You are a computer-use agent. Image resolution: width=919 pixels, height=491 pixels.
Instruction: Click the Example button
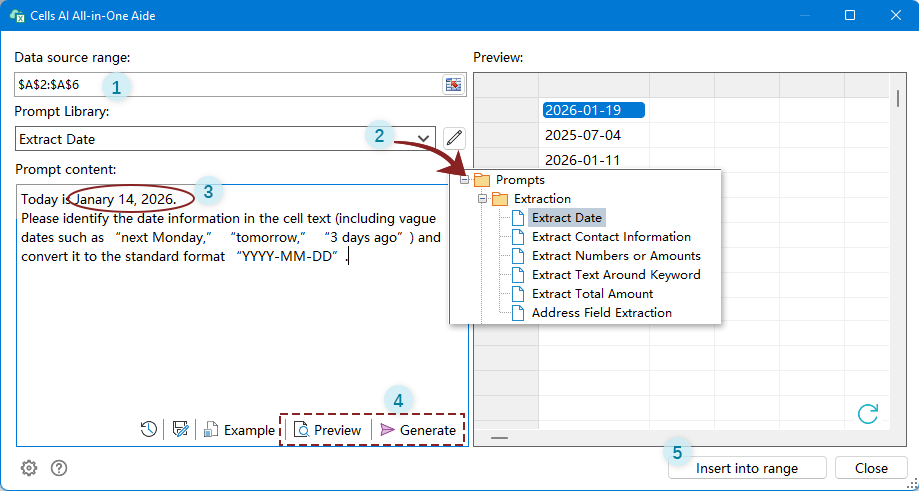(239, 430)
